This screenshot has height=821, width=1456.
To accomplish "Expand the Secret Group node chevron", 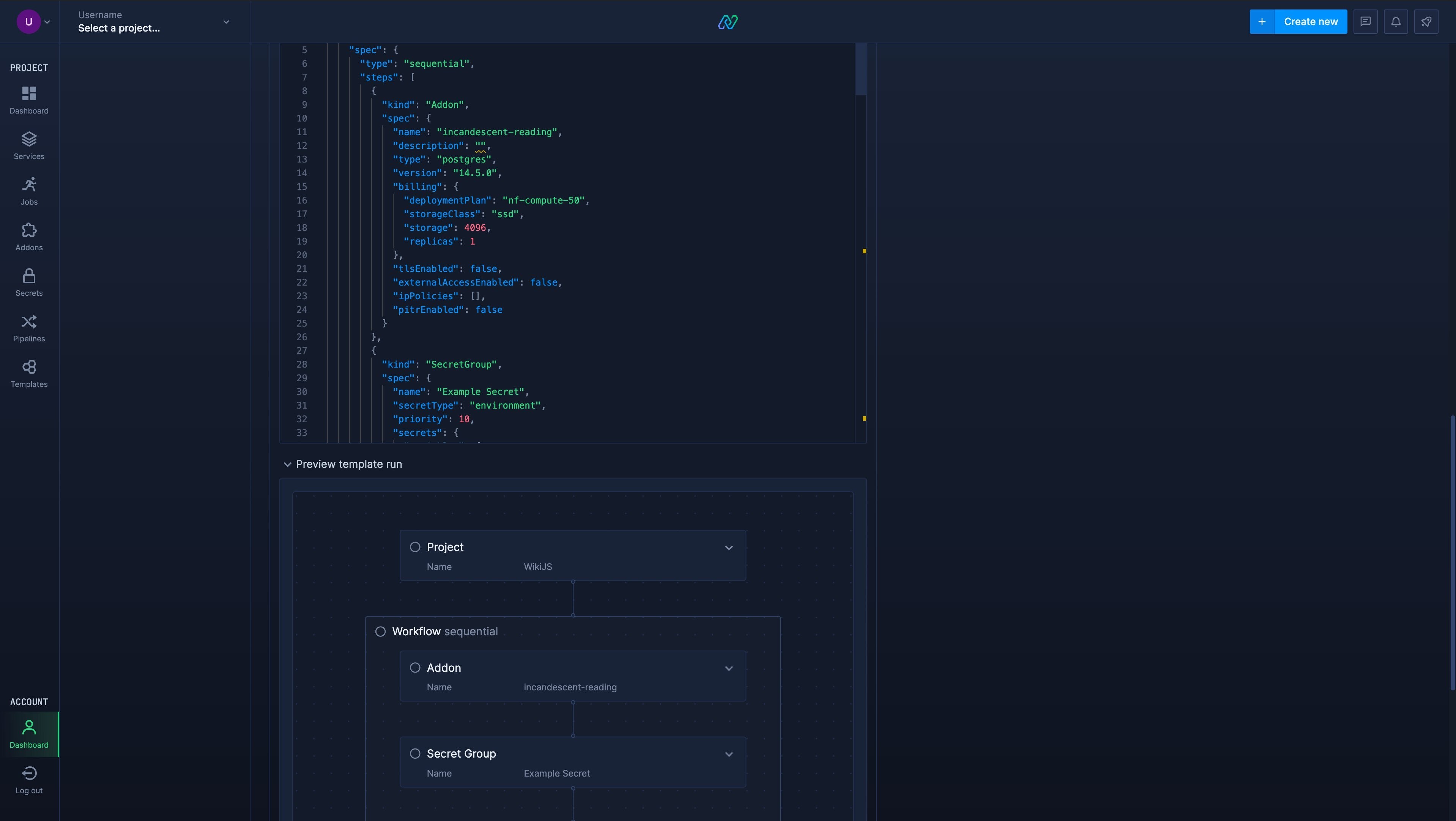I will pyautogui.click(x=728, y=754).
